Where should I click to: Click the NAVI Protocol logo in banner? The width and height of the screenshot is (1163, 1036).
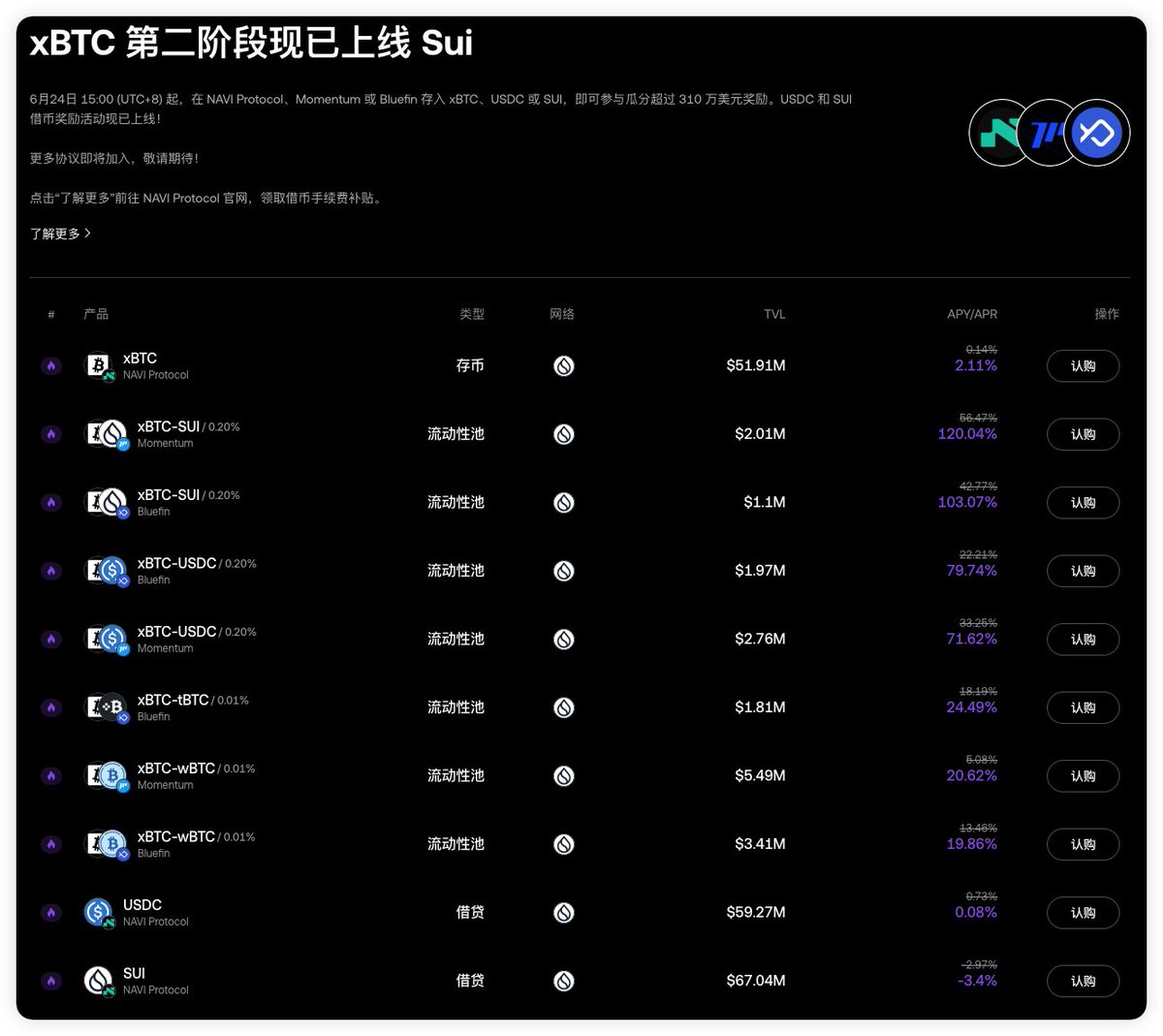point(998,133)
